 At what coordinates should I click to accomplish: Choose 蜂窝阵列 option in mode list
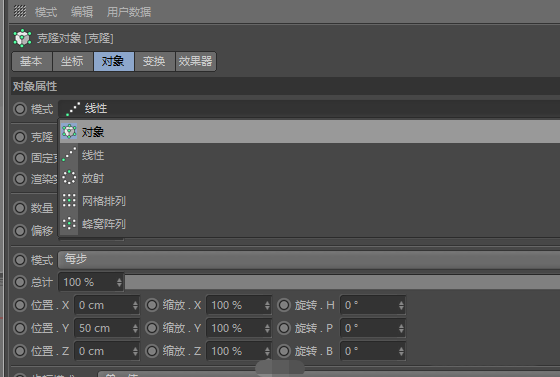coord(310,224)
